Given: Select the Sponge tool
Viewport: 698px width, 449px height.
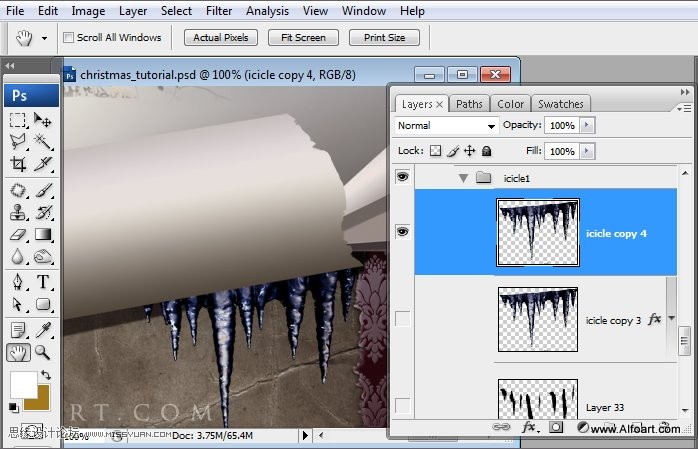Looking at the screenshot, I should 43,256.
